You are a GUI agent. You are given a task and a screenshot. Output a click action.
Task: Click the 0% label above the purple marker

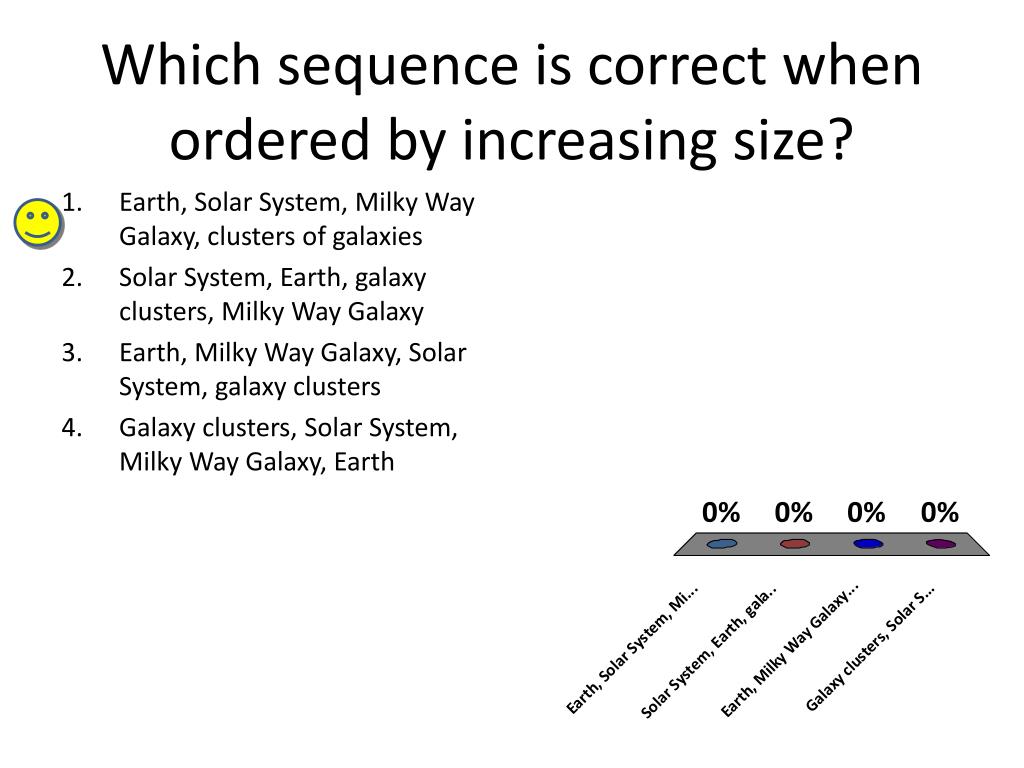940,513
